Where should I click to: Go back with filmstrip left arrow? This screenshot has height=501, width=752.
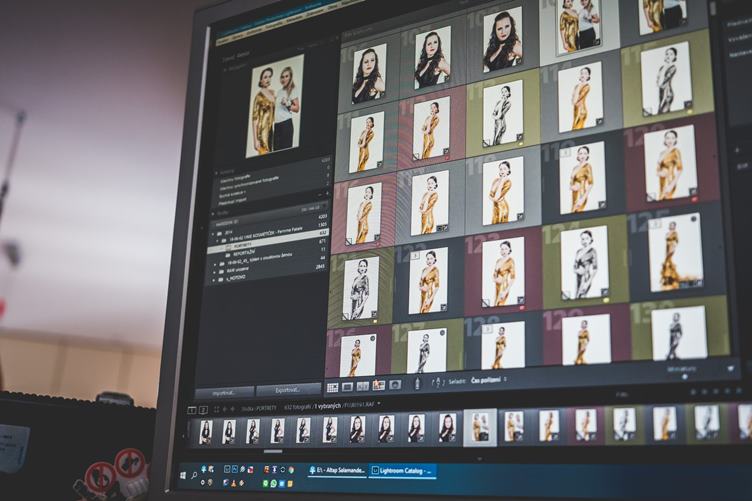click(224, 409)
